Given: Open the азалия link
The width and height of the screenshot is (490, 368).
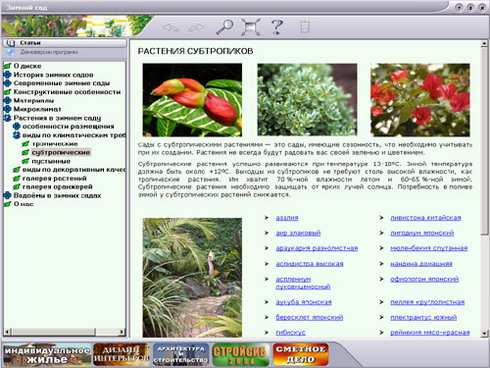Looking at the screenshot, I should pyautogui.click(x=287, y=218).
